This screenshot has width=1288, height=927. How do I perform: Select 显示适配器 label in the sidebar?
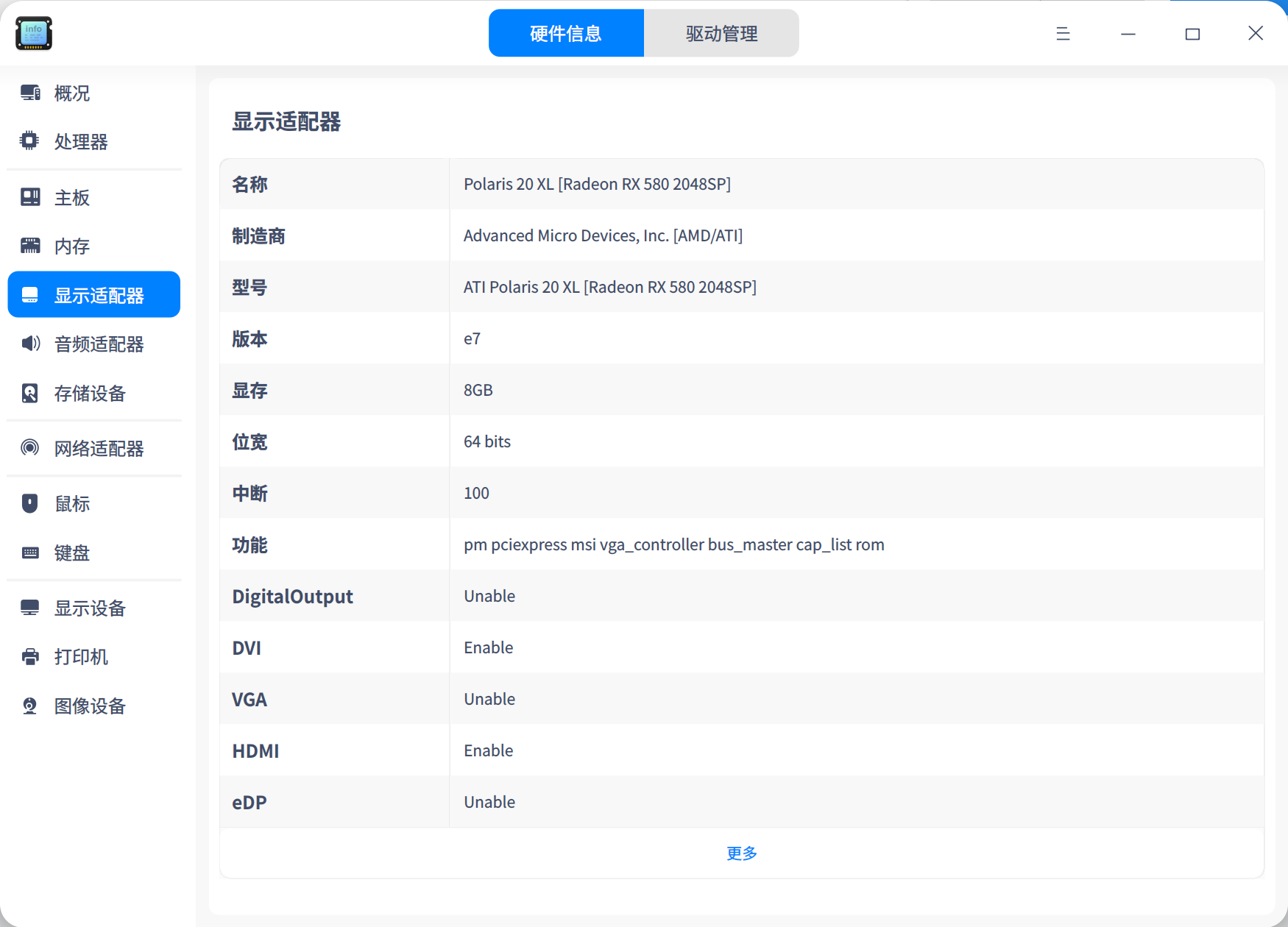click(99, 296)
